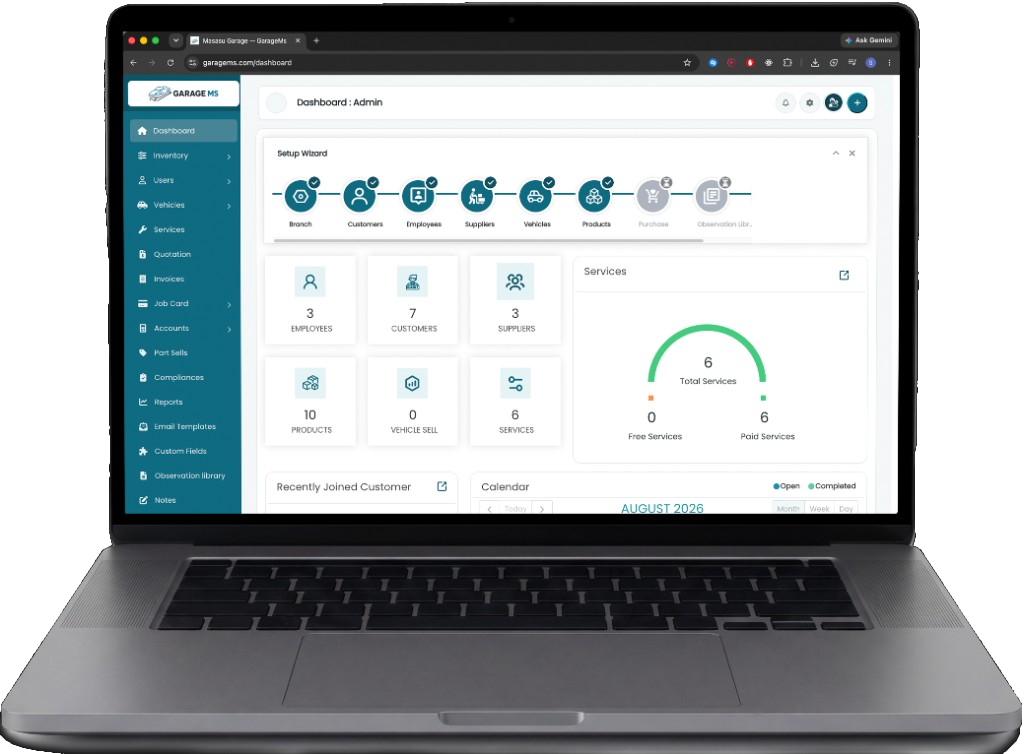Expand the Inventory menu chevron
The height and width of the screenshot is (754, 1024).
[x=229, y=157]
